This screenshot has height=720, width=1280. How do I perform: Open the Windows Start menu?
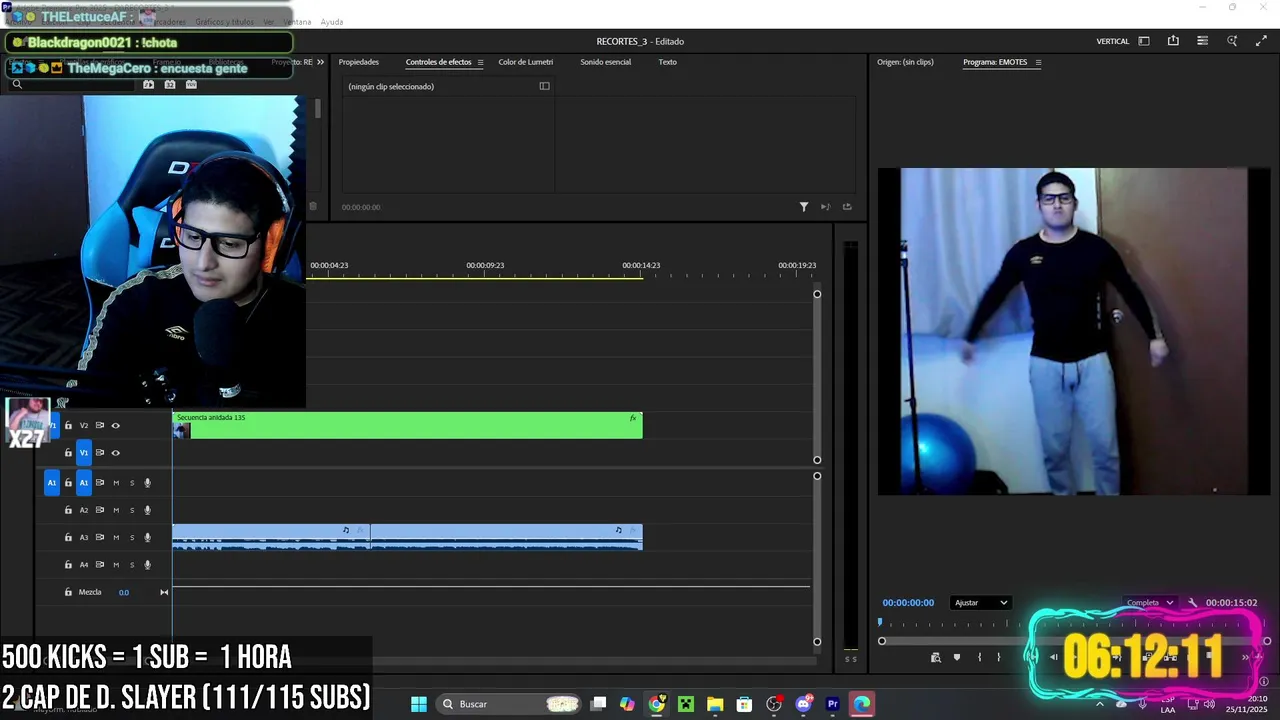(x=419, y=704)
